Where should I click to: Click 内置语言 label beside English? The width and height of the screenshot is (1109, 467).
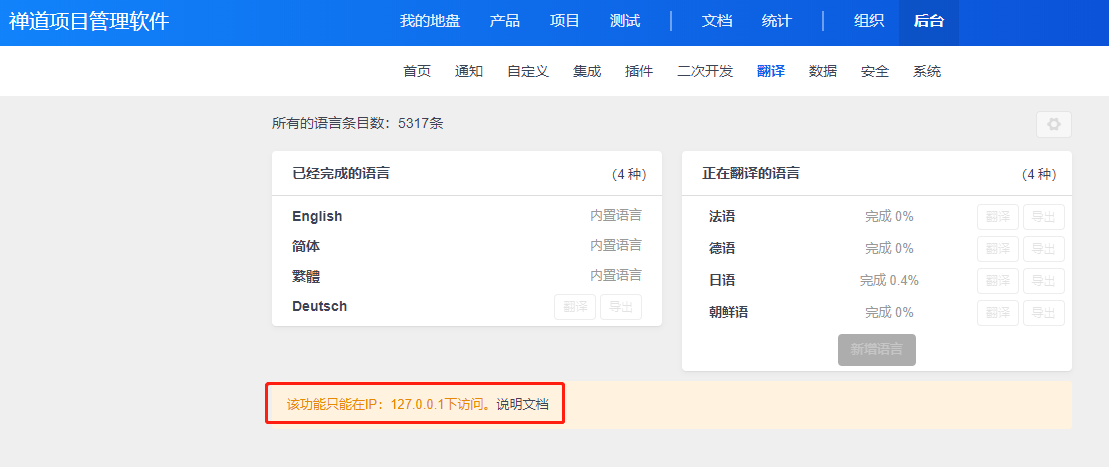616,216
